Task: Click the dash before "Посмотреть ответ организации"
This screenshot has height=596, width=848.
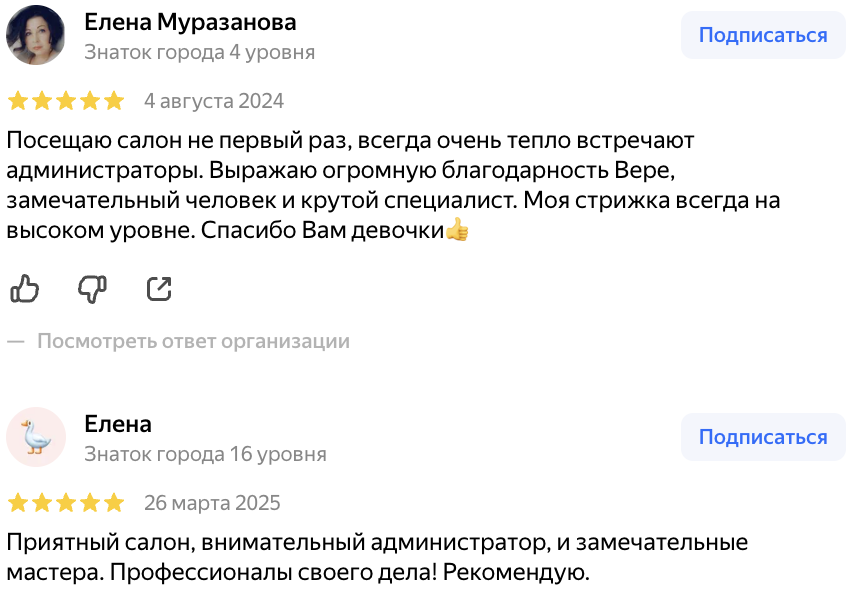Action: (x=15, y=341)
